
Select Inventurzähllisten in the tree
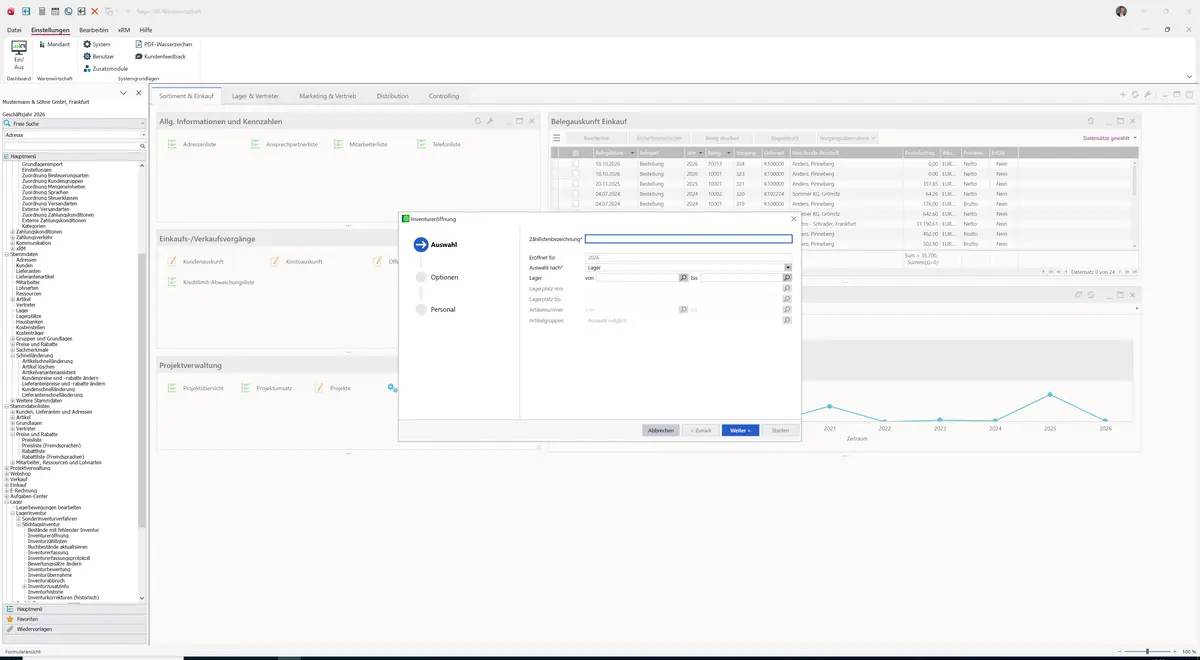(x=49, y=541)
